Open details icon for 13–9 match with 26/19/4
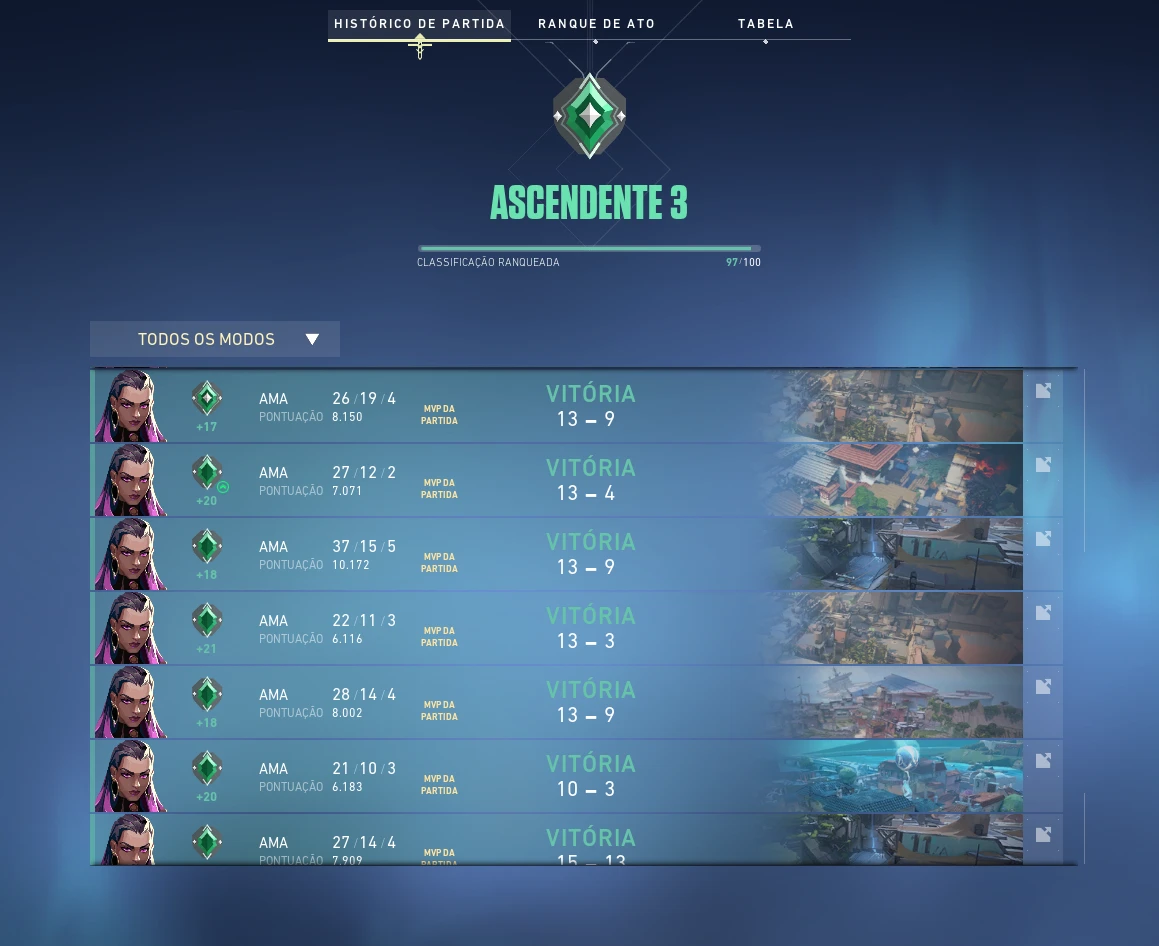1159x946 pixels. click(1043, 391)
